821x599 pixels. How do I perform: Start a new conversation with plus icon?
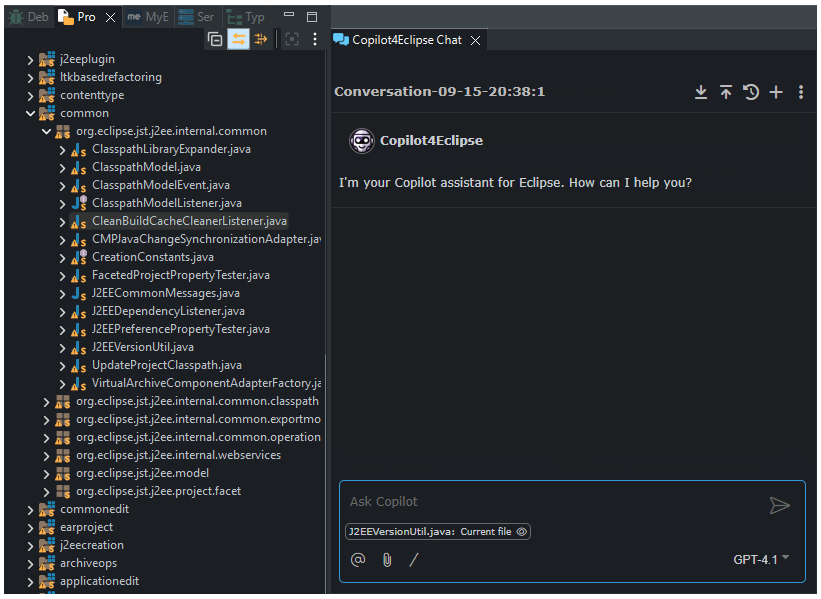(x=776, y=92)
